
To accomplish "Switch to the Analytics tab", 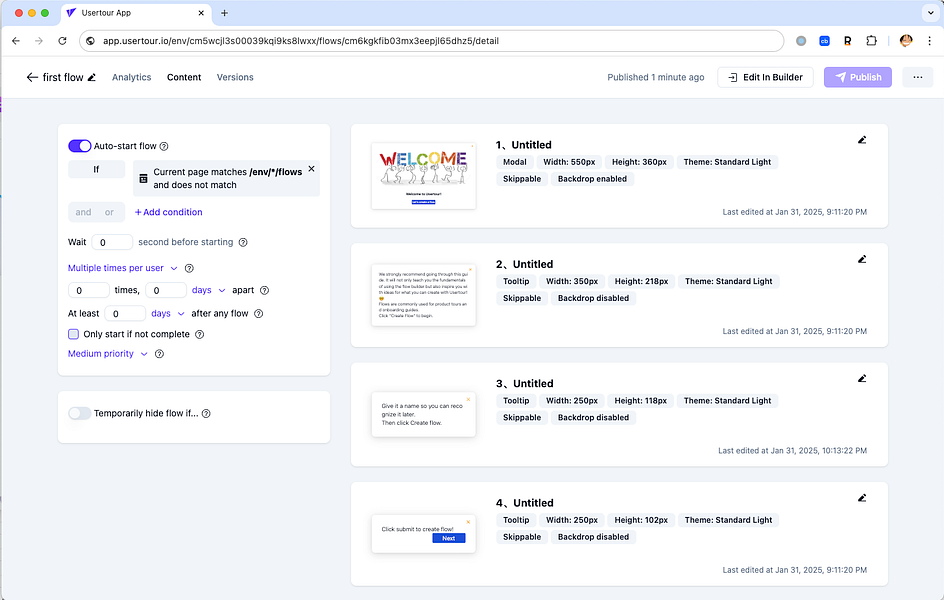I will tap(131, 77).
